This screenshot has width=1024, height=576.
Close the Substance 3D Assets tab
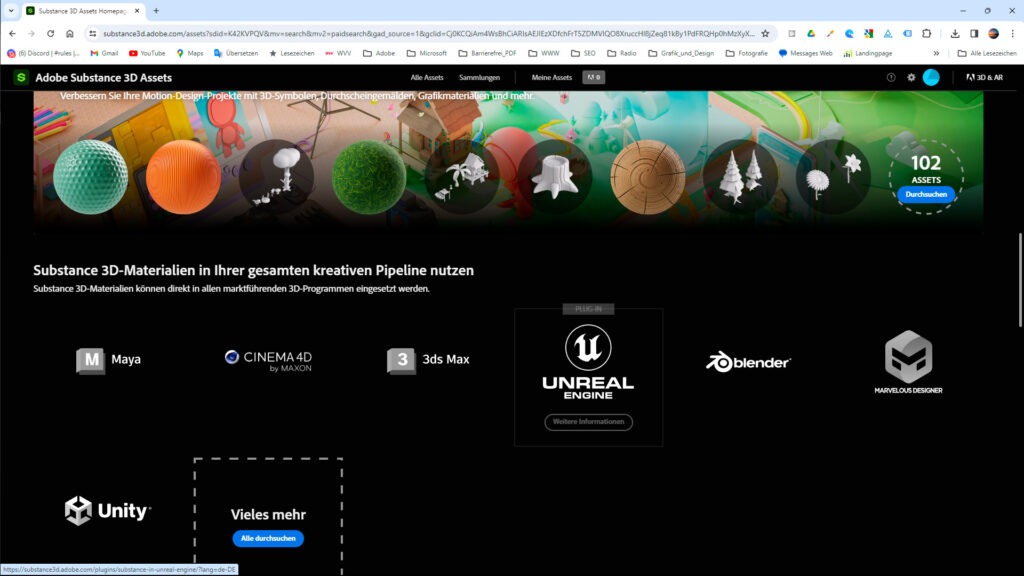point(137,11)
